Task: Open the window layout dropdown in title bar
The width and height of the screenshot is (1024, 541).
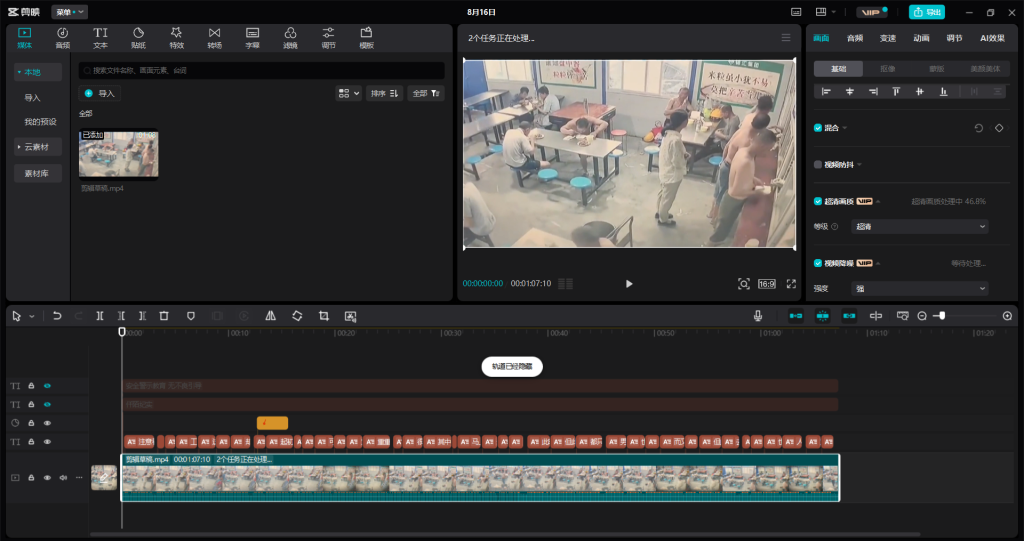Action: (826, 12)
